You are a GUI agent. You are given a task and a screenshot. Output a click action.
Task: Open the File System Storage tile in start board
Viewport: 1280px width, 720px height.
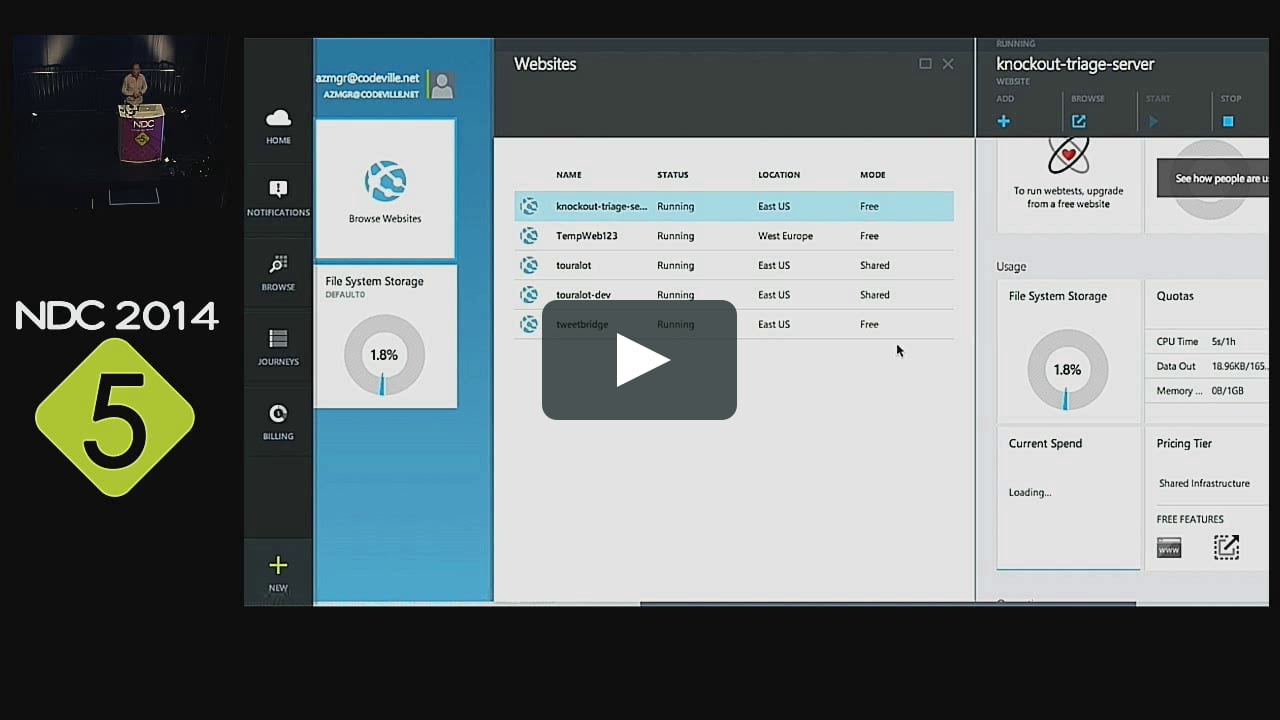coord(385,337)
